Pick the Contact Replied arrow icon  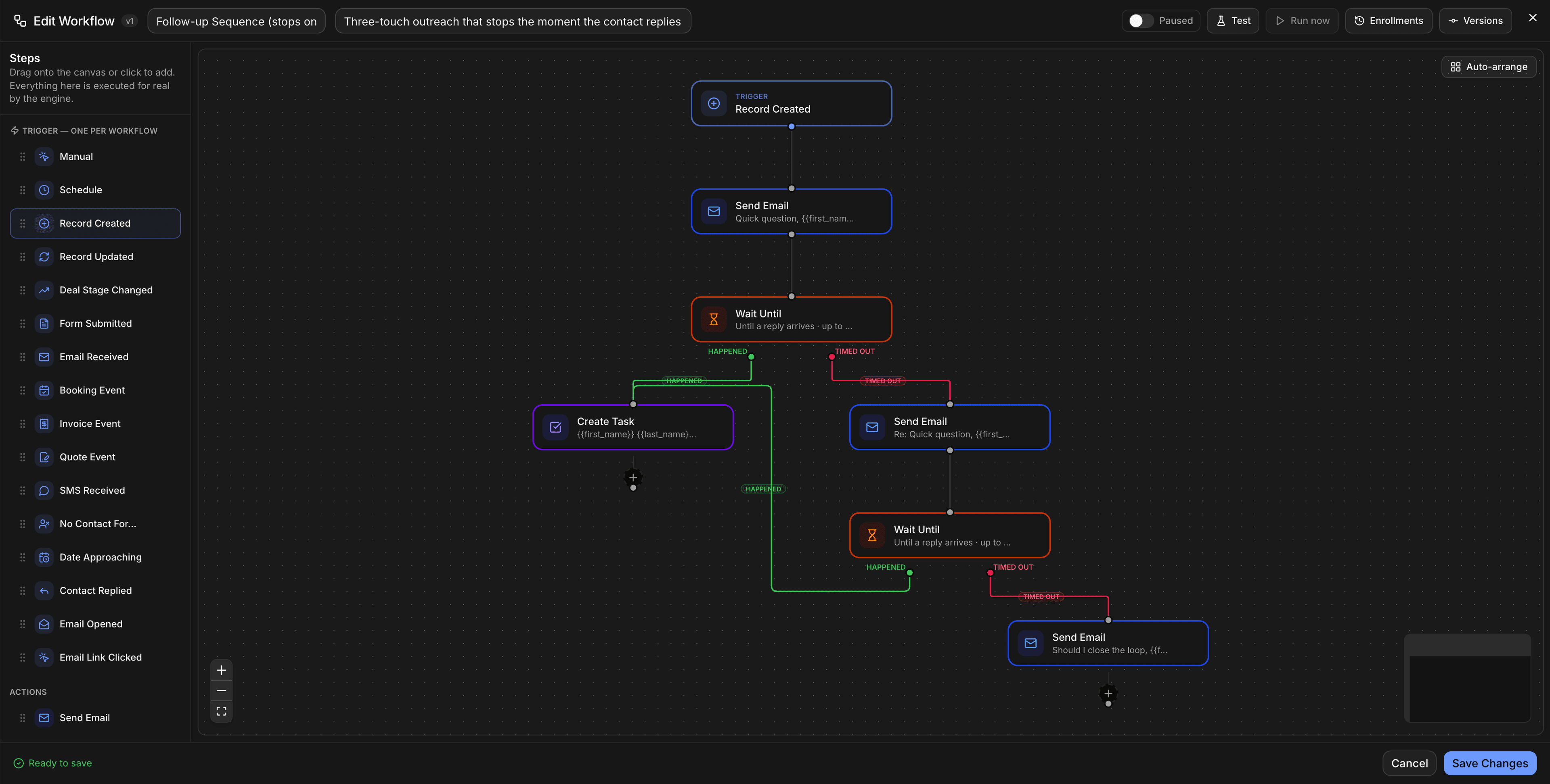44,591
